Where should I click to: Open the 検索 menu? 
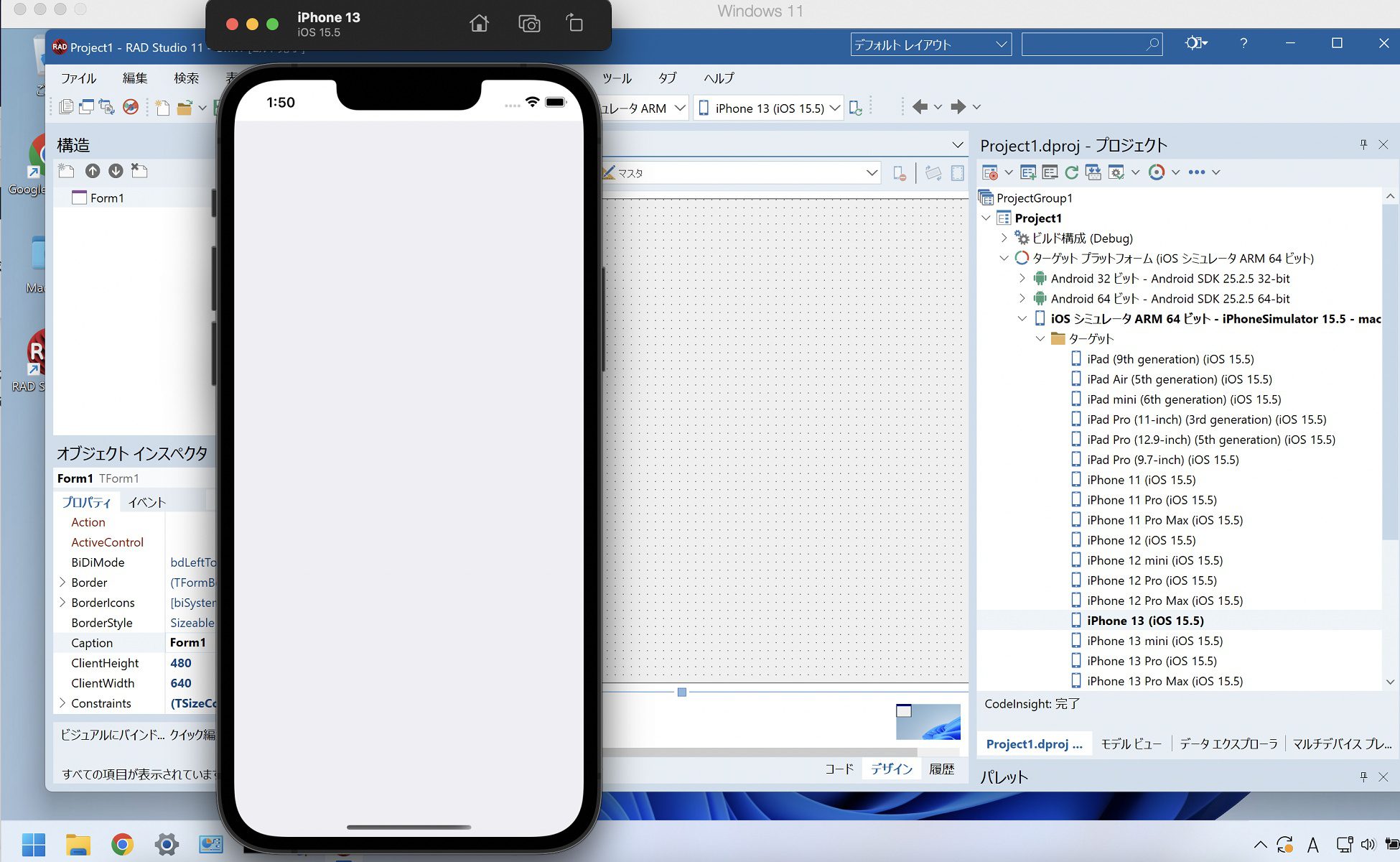(186, 78)
